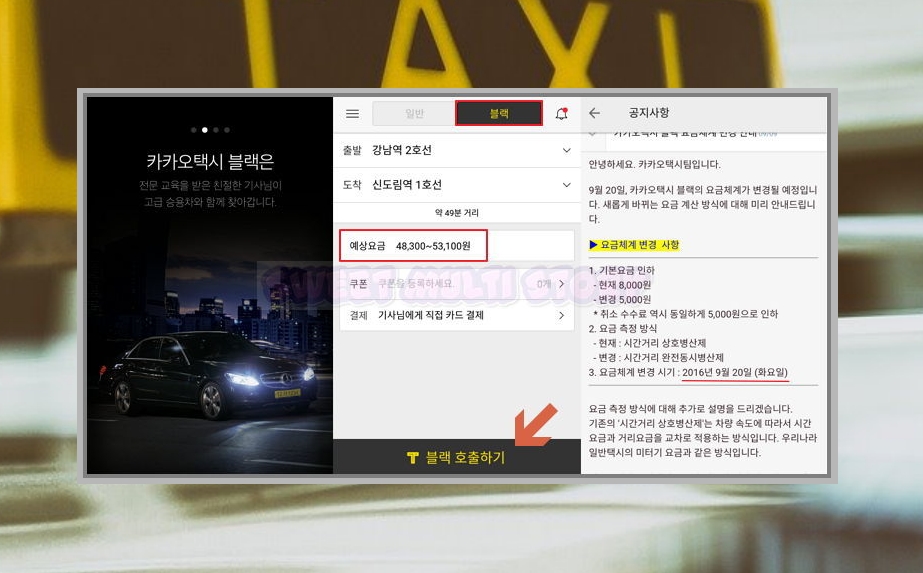Click the 요금체계 변경 사항 heading
The width and height of the screenshot is (923, 573).
635,245
